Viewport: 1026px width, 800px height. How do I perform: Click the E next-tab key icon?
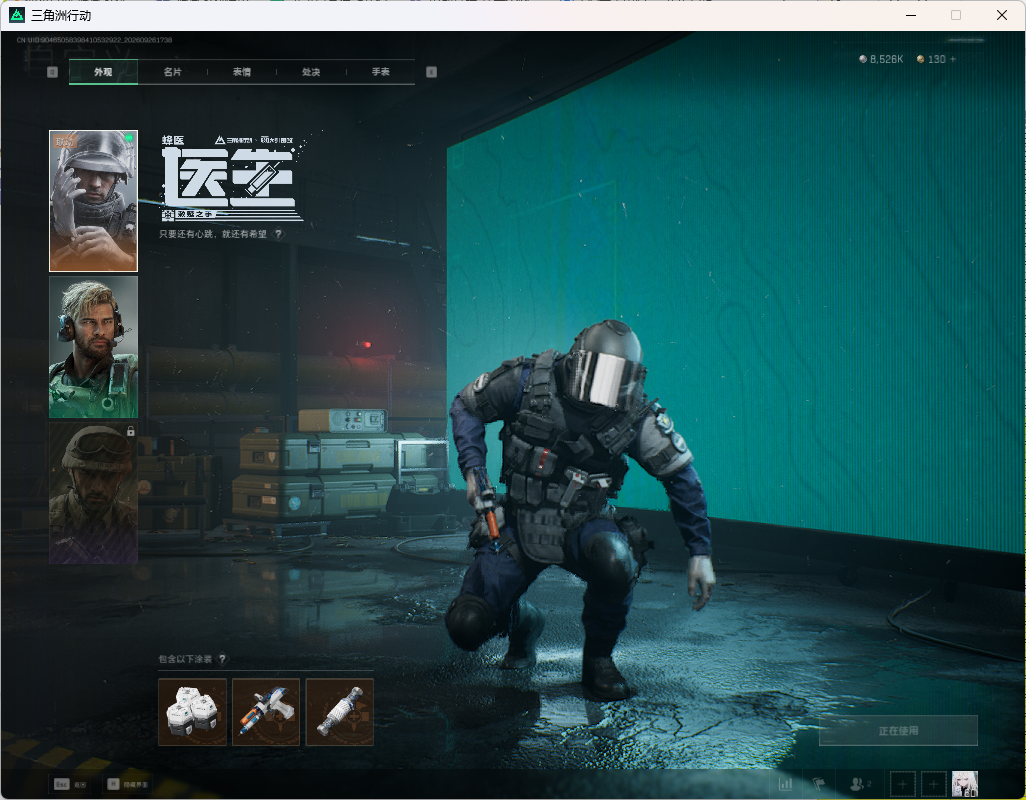point(431,72)
